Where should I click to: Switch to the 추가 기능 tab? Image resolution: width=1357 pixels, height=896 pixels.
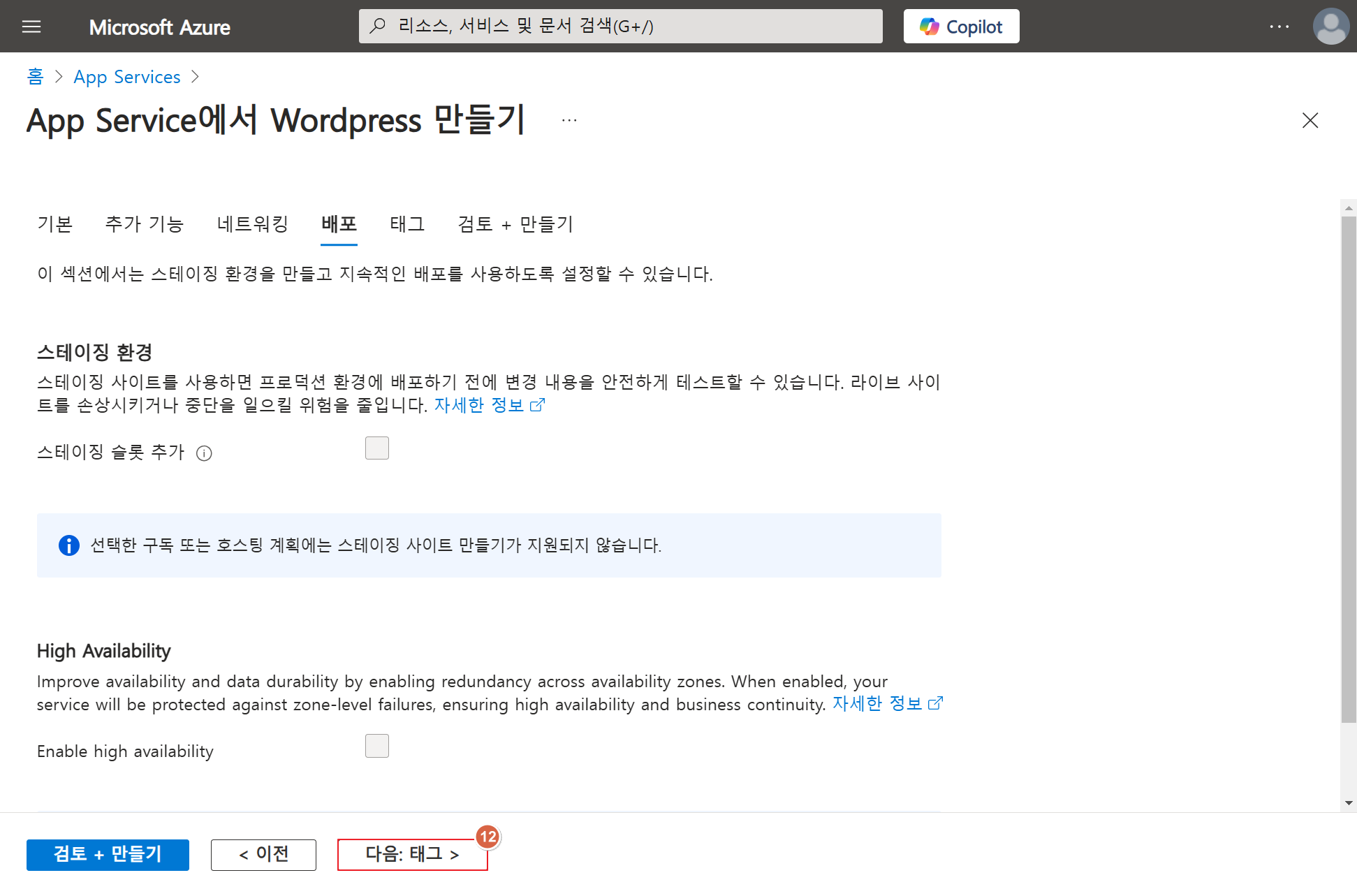tap(145, 224)
